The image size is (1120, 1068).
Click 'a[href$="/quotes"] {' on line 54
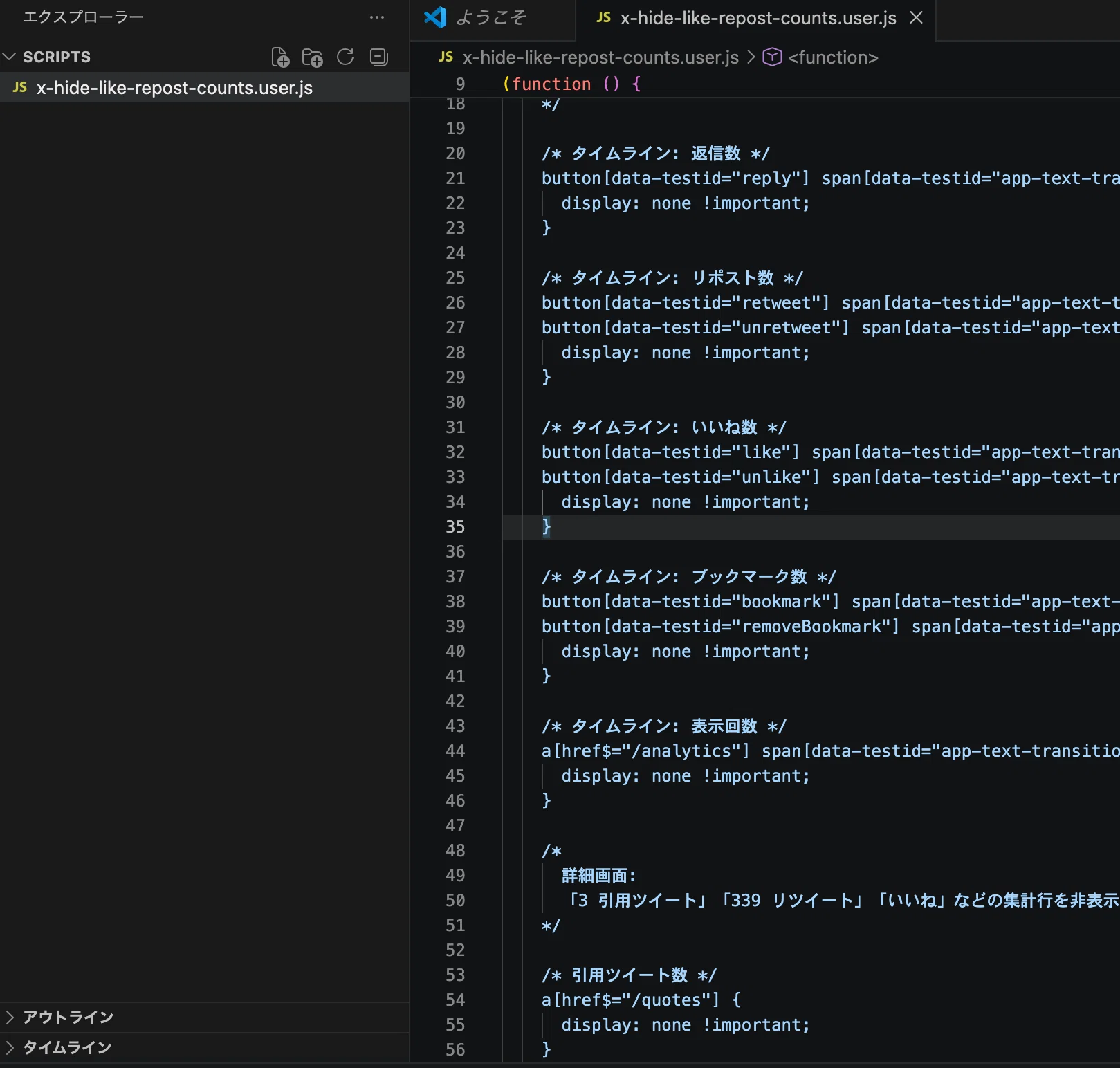641,1000
